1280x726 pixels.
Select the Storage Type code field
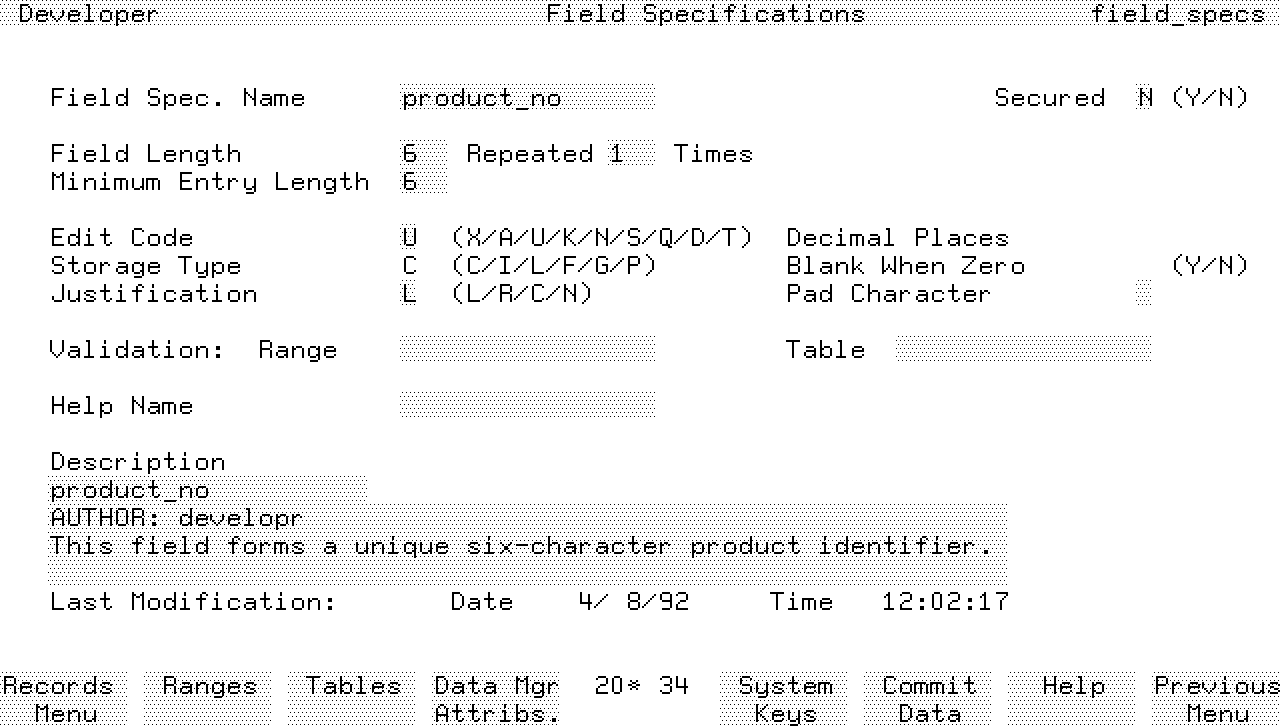(x=409, y=266)
